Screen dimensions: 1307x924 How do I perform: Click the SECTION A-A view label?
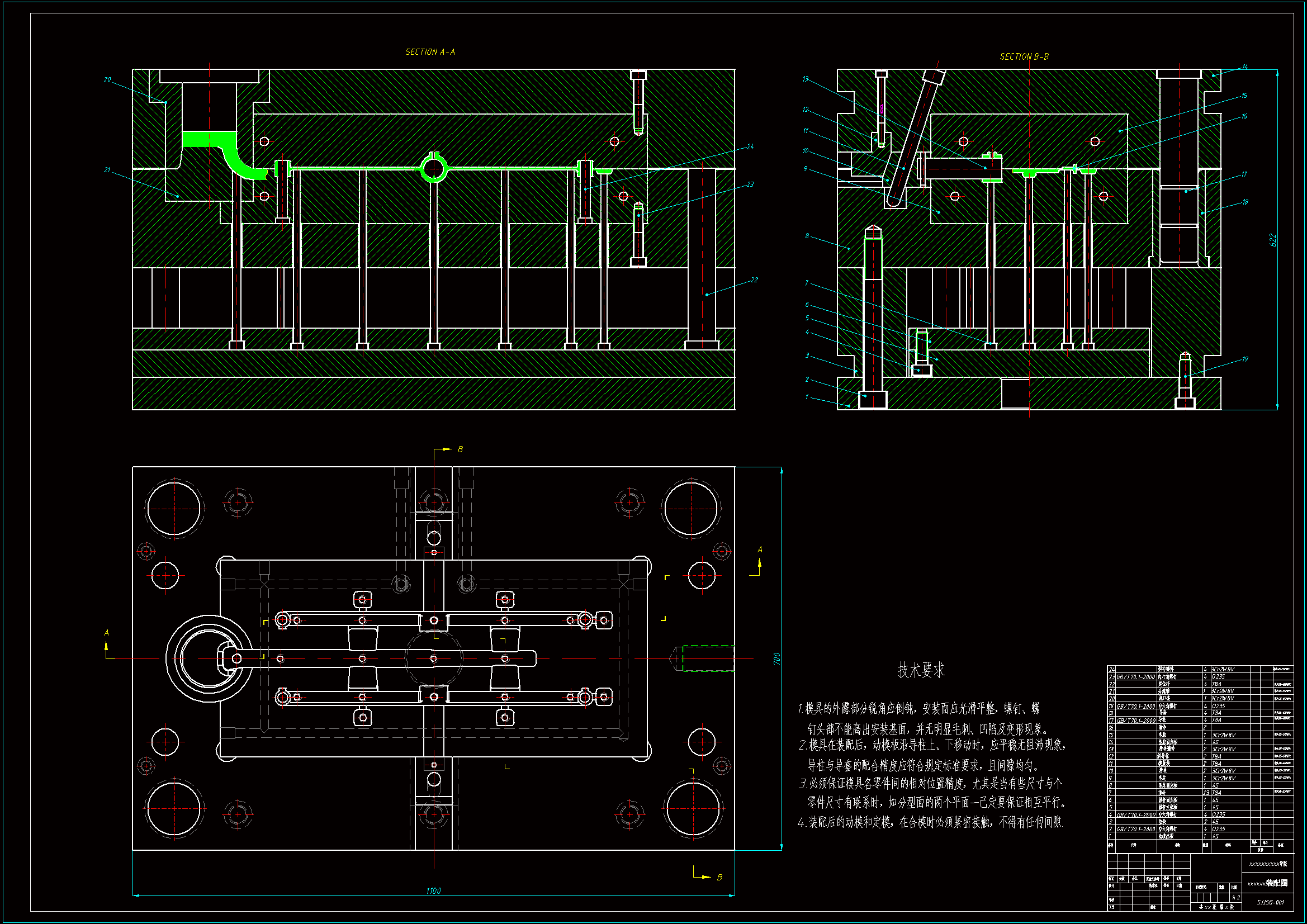[x=430, y=52]
